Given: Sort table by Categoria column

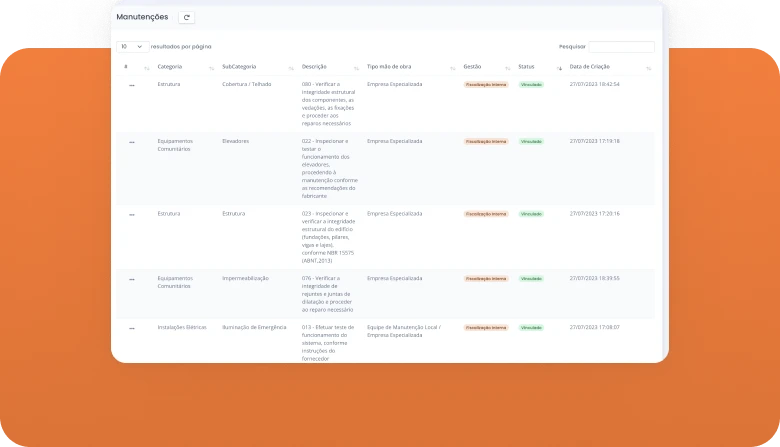Looking at the screenshot, I should [169, 67].
